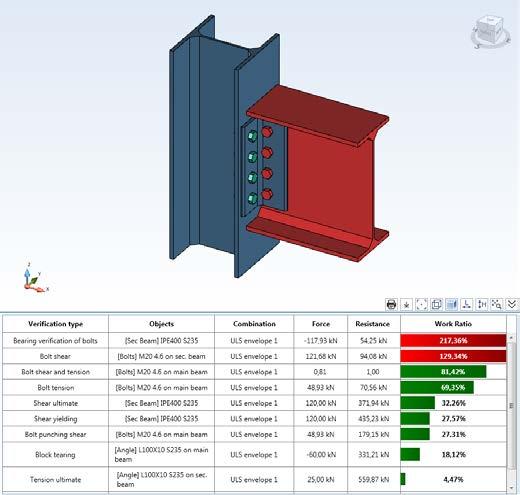Click the axes display icon
Viewport: 520px width, 495px height.
point(466,304)
